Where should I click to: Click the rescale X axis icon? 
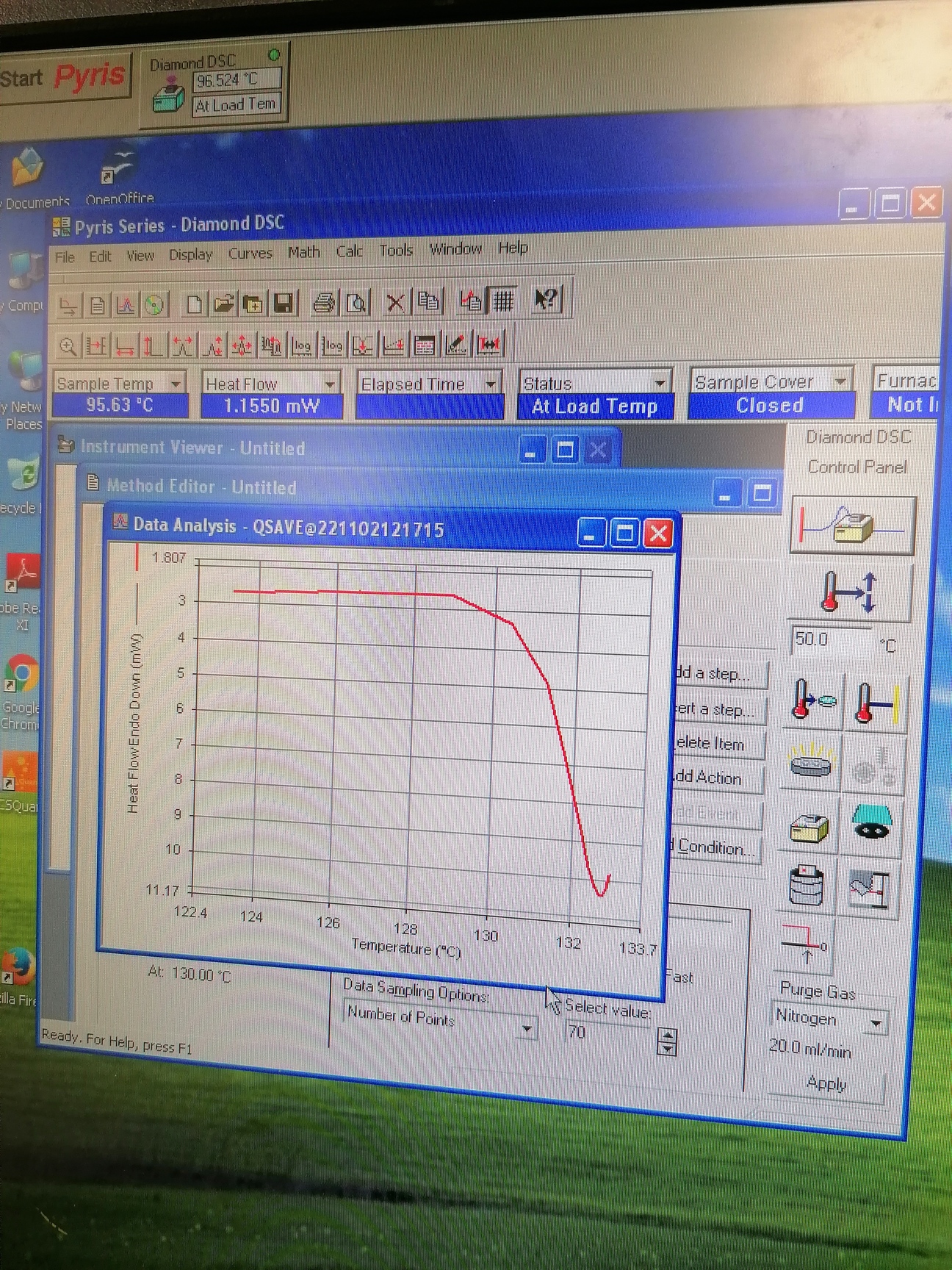pos(125,345)
